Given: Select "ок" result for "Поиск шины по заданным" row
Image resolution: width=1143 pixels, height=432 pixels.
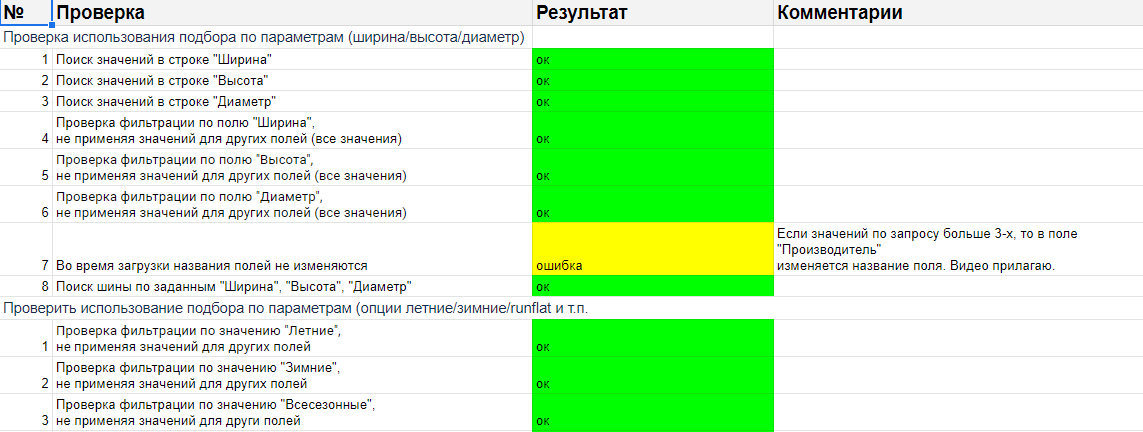Looking at the screenshot, I should coord(652,286).
